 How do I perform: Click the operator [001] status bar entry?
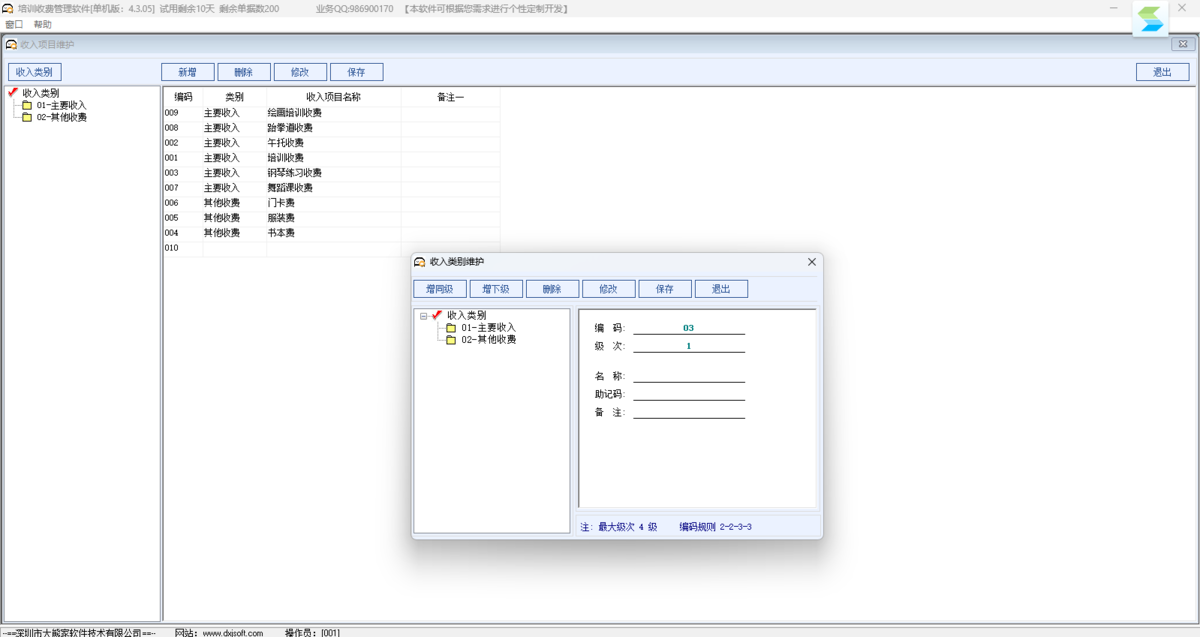pos(312,633)
